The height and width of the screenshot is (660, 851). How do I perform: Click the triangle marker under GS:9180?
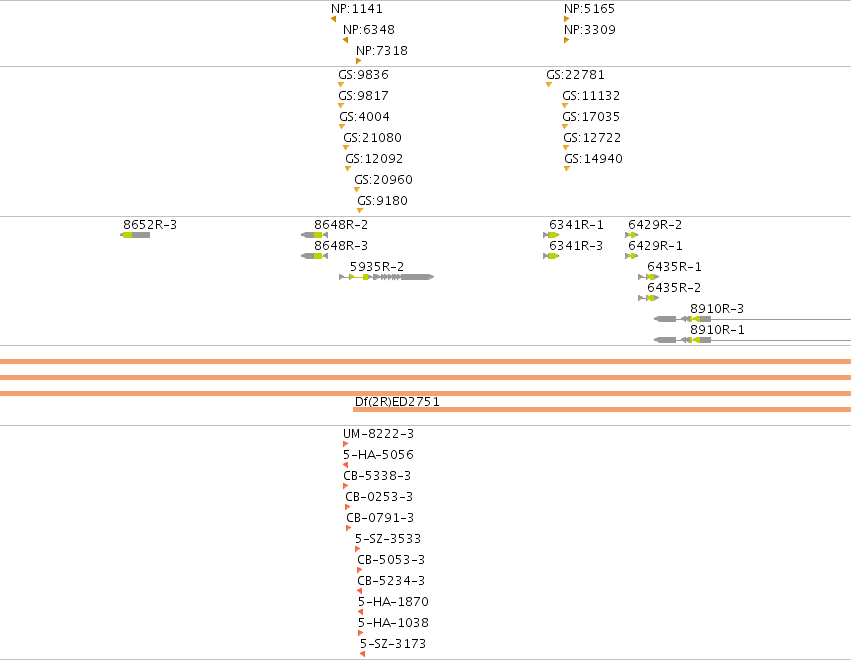point(360,211)
